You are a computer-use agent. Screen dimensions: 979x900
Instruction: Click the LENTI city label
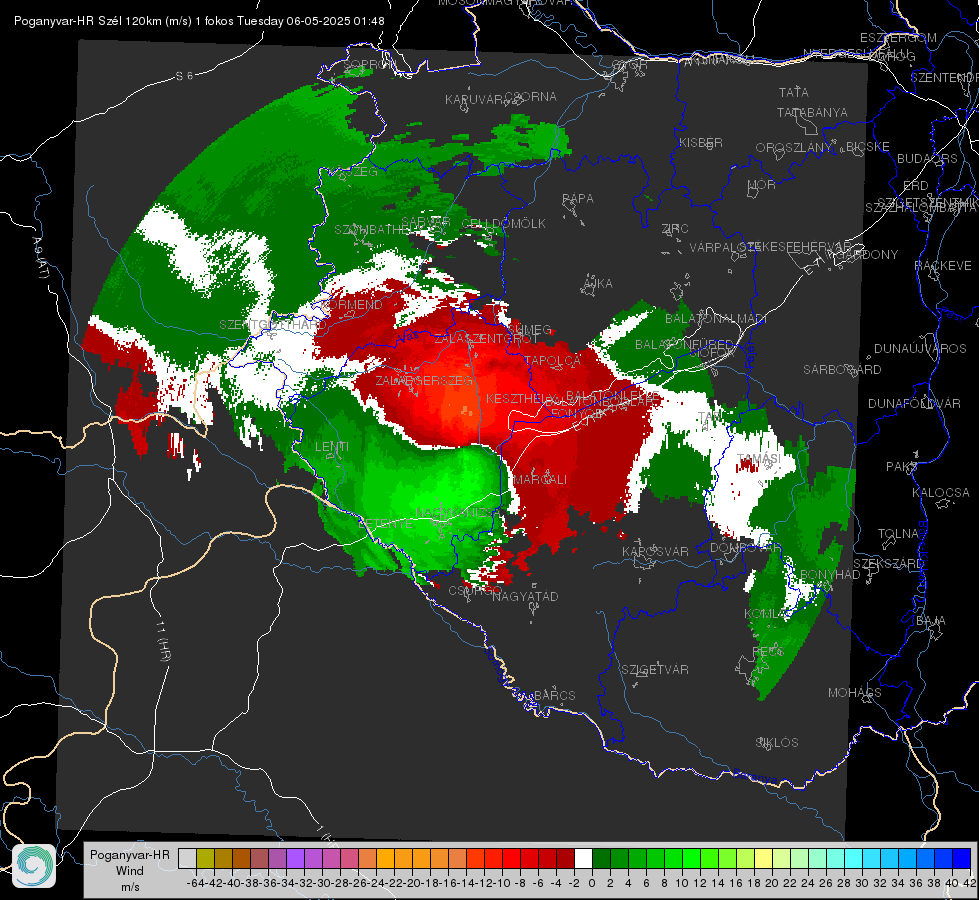click(332, 447)
